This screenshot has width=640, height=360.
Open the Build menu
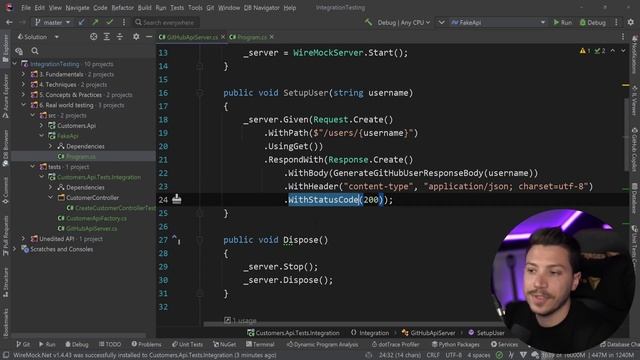(x=144, y=8)
